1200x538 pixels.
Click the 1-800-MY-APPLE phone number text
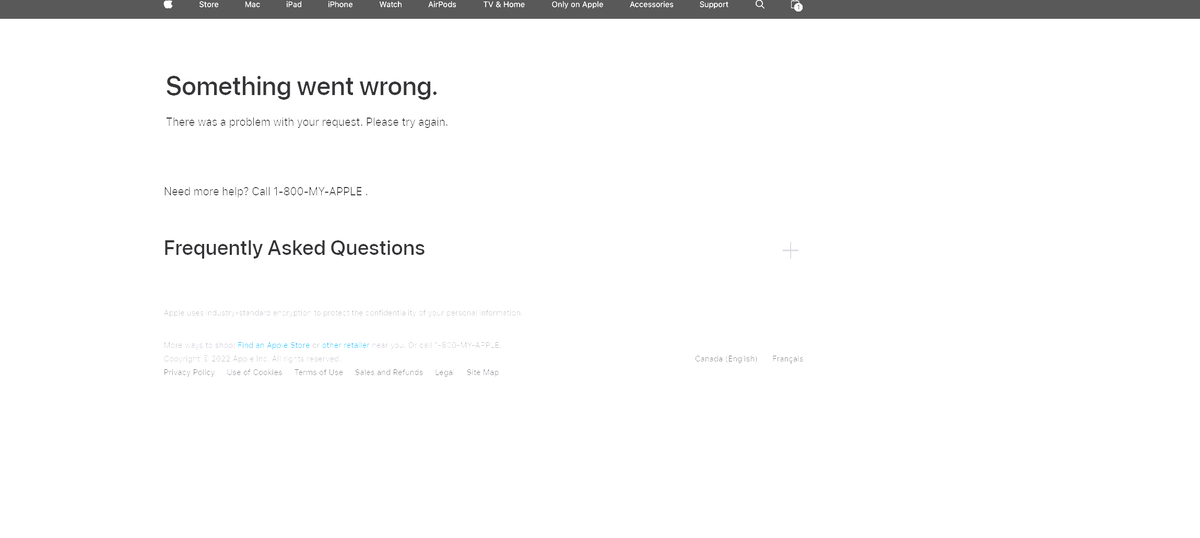click(318, 191)
